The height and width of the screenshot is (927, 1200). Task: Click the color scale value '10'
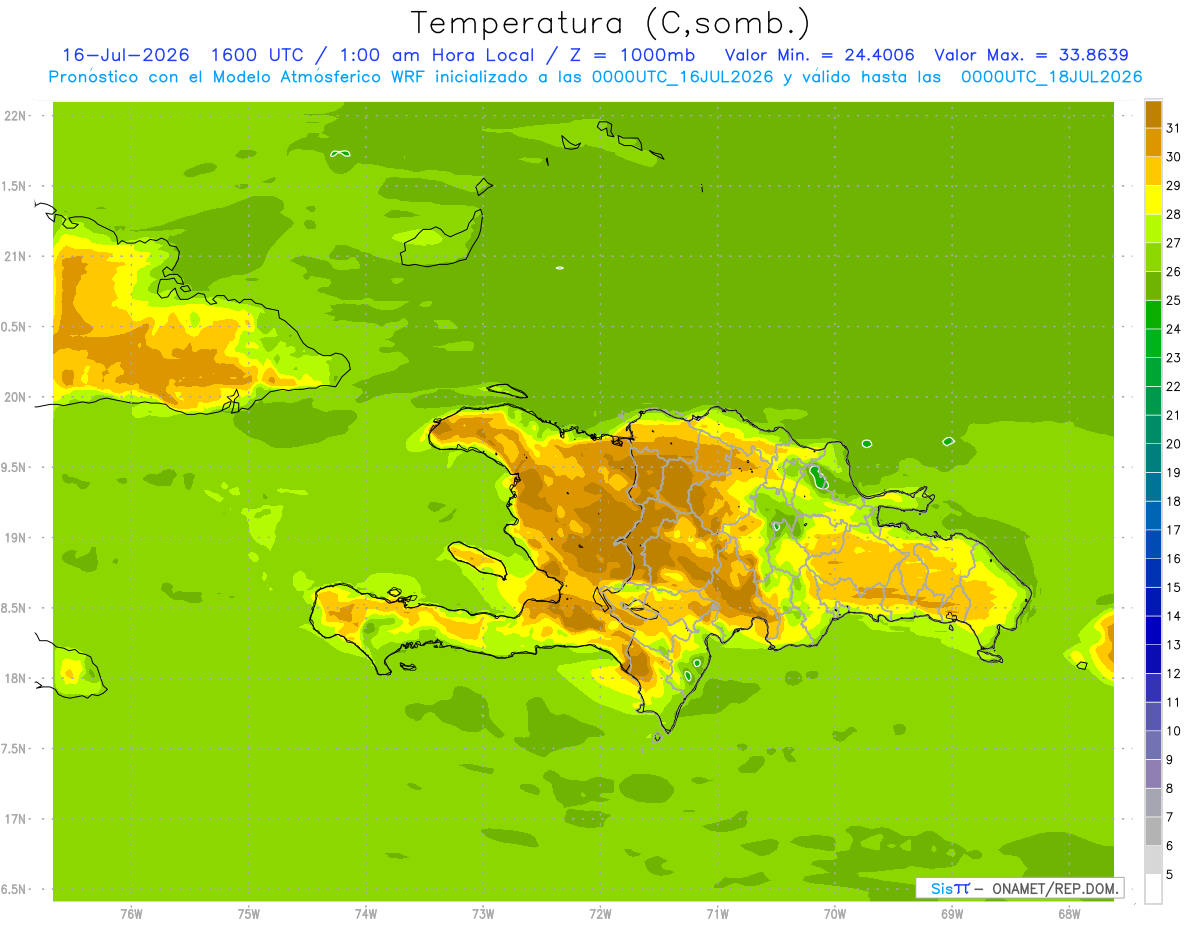tap(1174, 731)
